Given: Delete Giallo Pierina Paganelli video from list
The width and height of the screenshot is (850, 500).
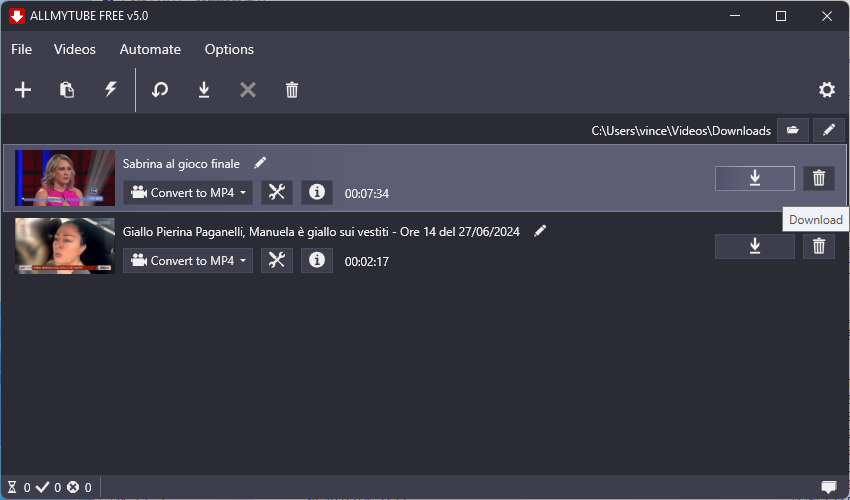Looking at the screenshot, I should click(819, 246).
